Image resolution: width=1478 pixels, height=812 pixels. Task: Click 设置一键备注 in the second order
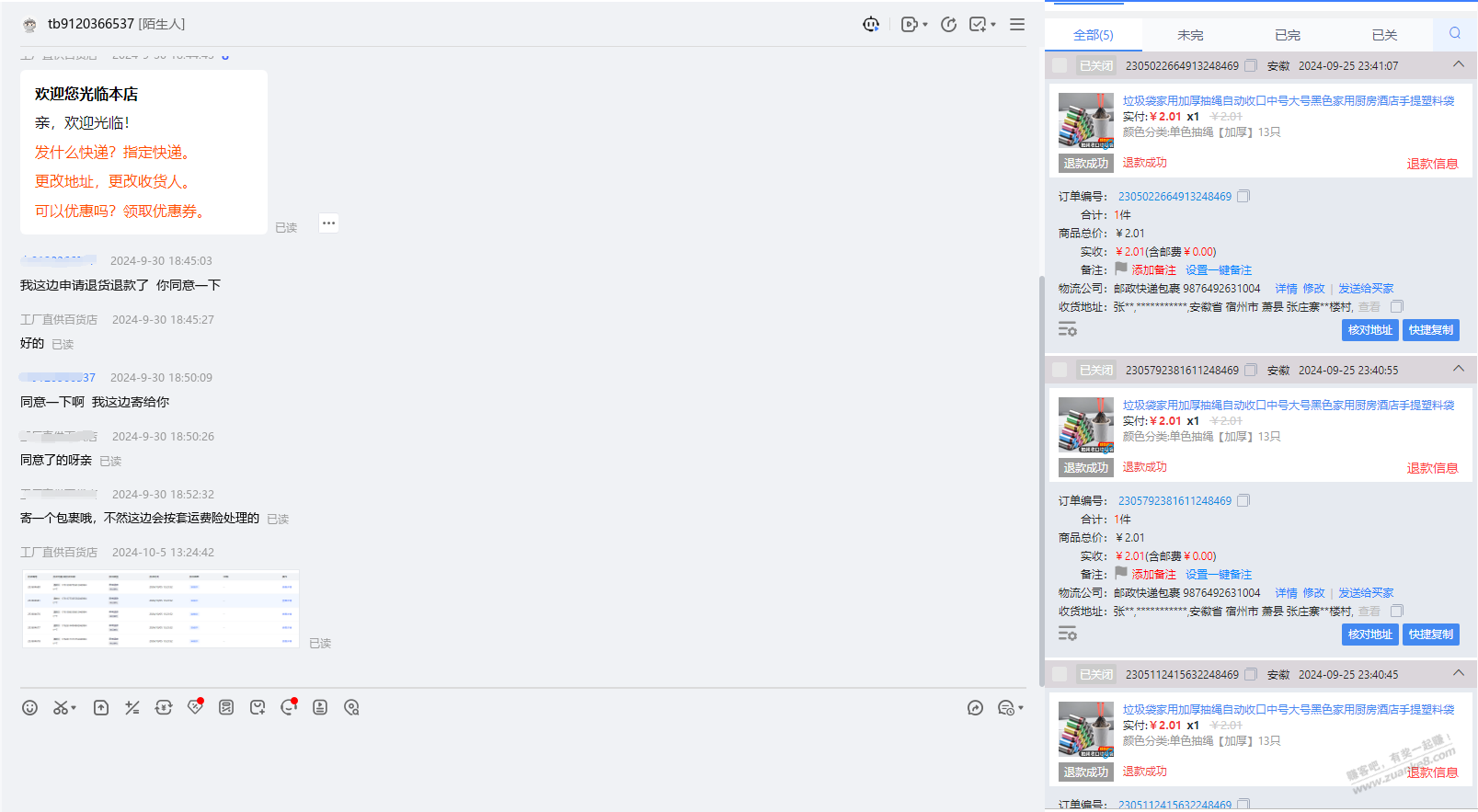click(1219, 575)
